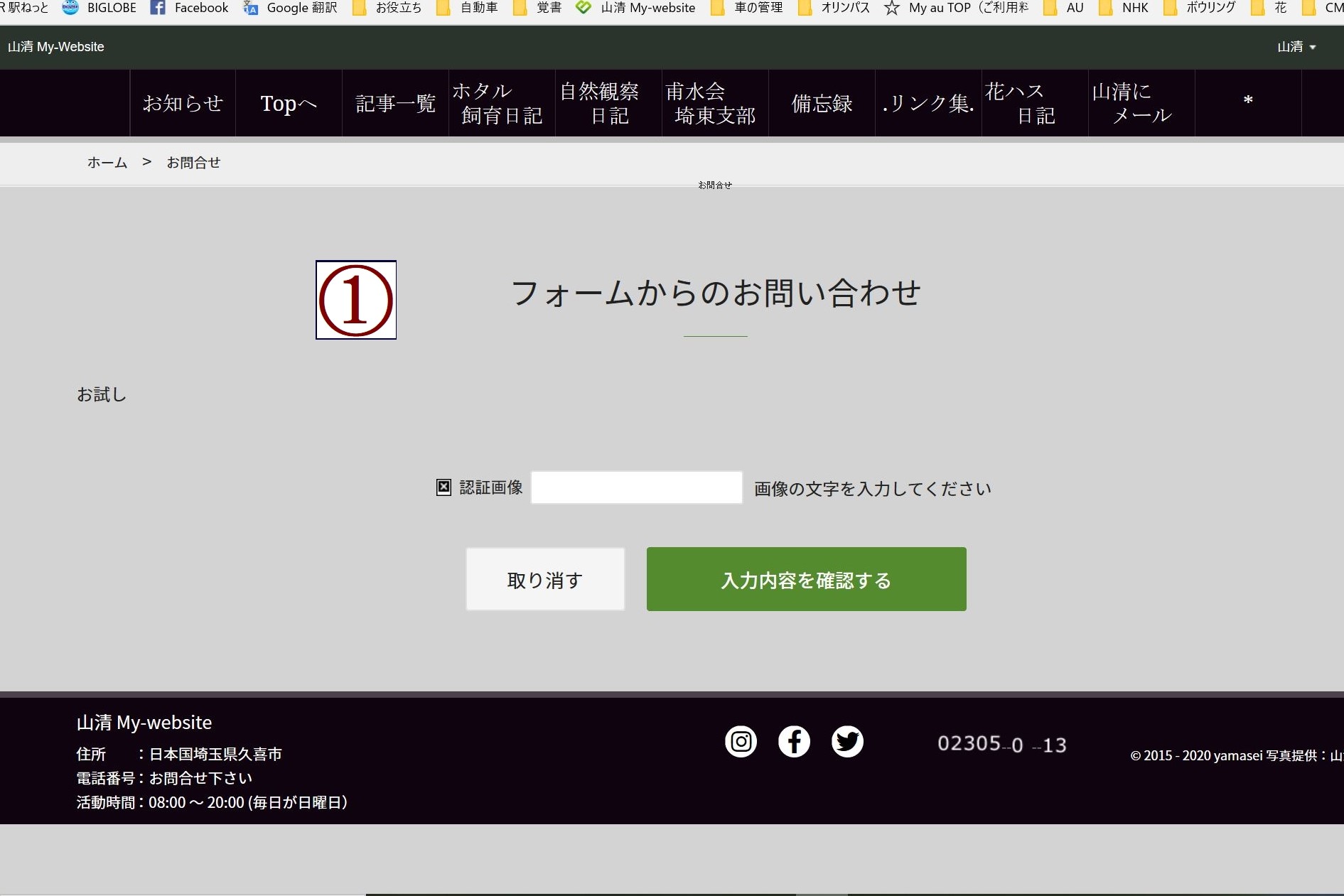Screen dimensions: 1344x896
Task: Click 電話番号：お問合せ下さい footer text
Action: 164,778
